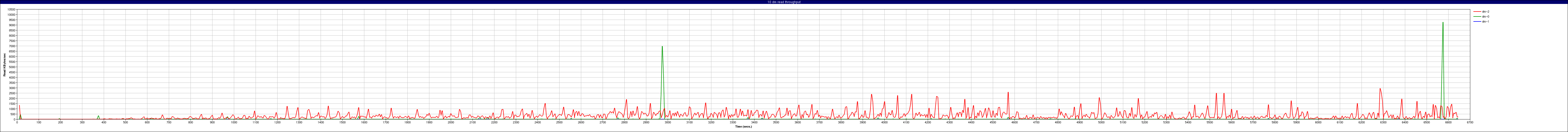
Task: Click the 3000 x-axis tick label
Action: coord(668,122)
